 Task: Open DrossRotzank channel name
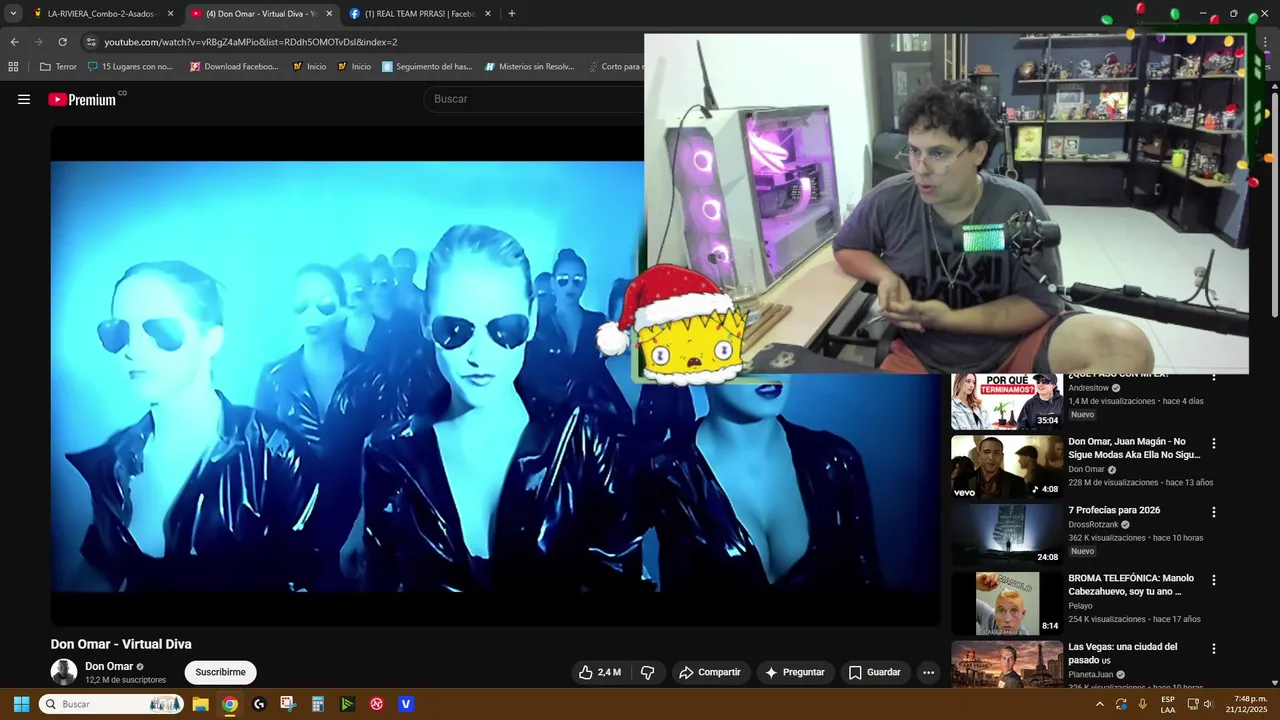[1093, 524]
